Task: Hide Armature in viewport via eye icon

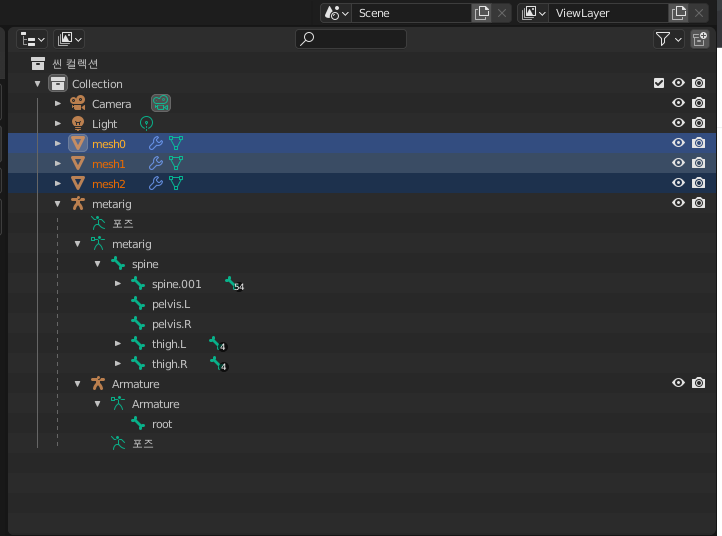Action: (678, 383)
